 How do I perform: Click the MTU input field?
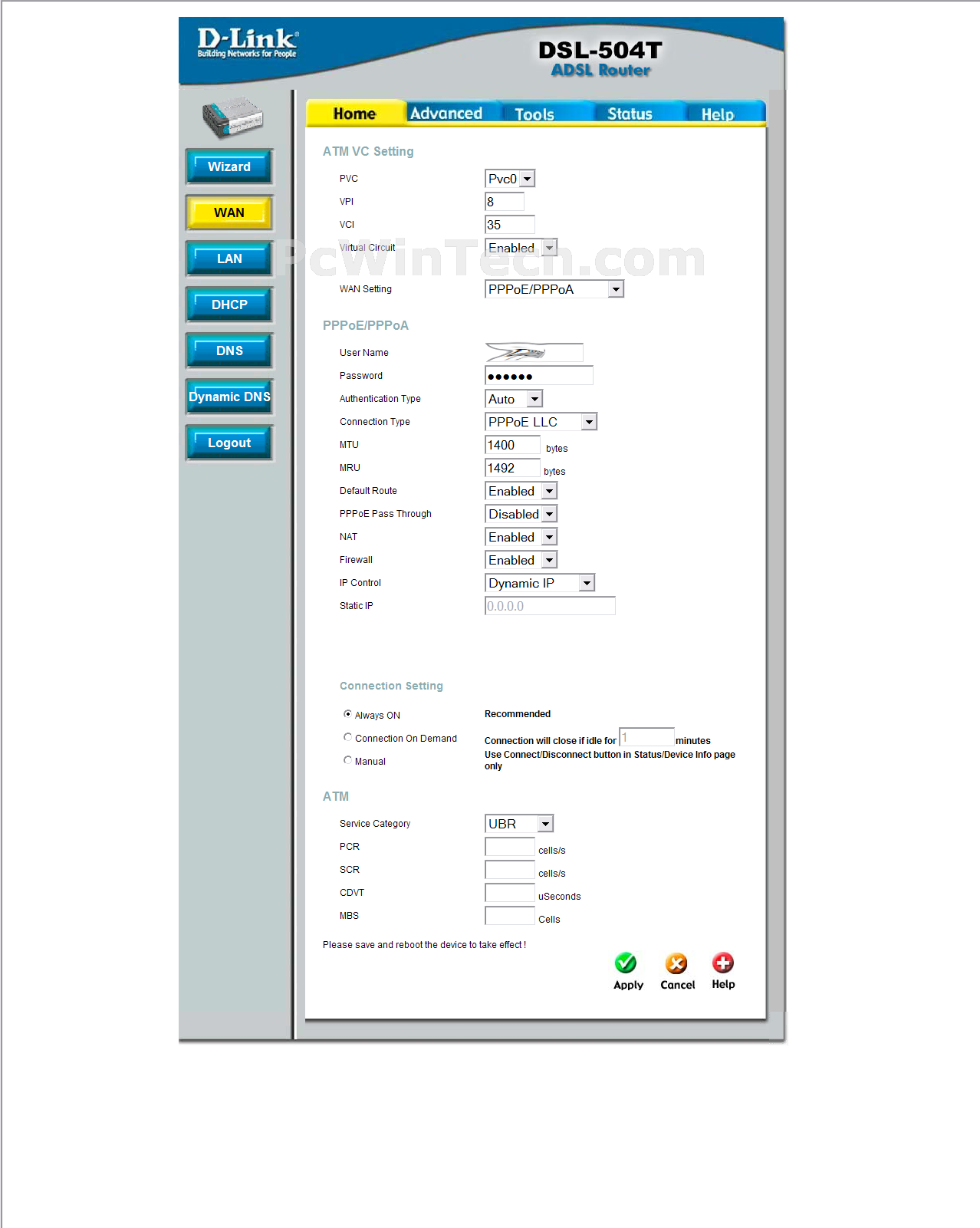[512, 445]
